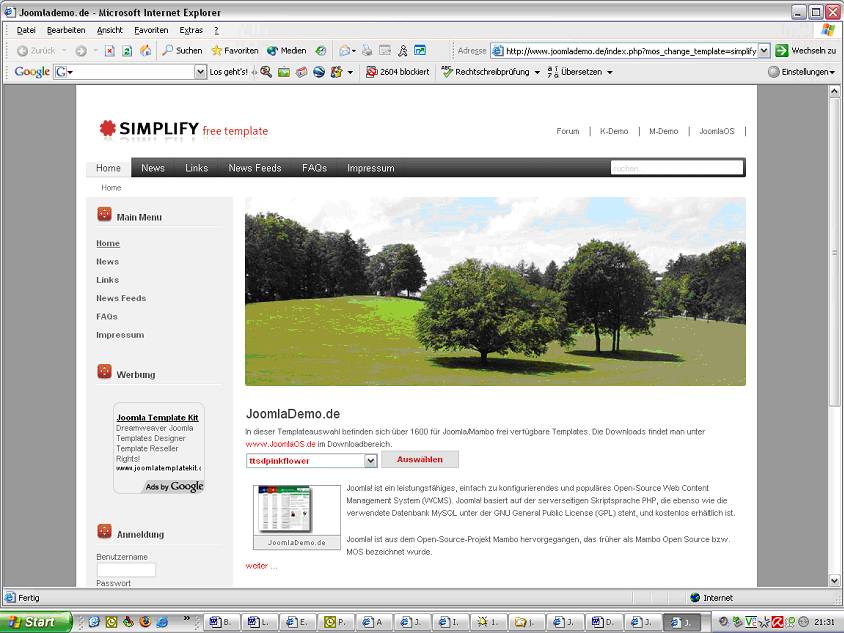Viewport: 844px width, 633px height.
Task: Open the Medien pane
Action: (x=286, y=51)
